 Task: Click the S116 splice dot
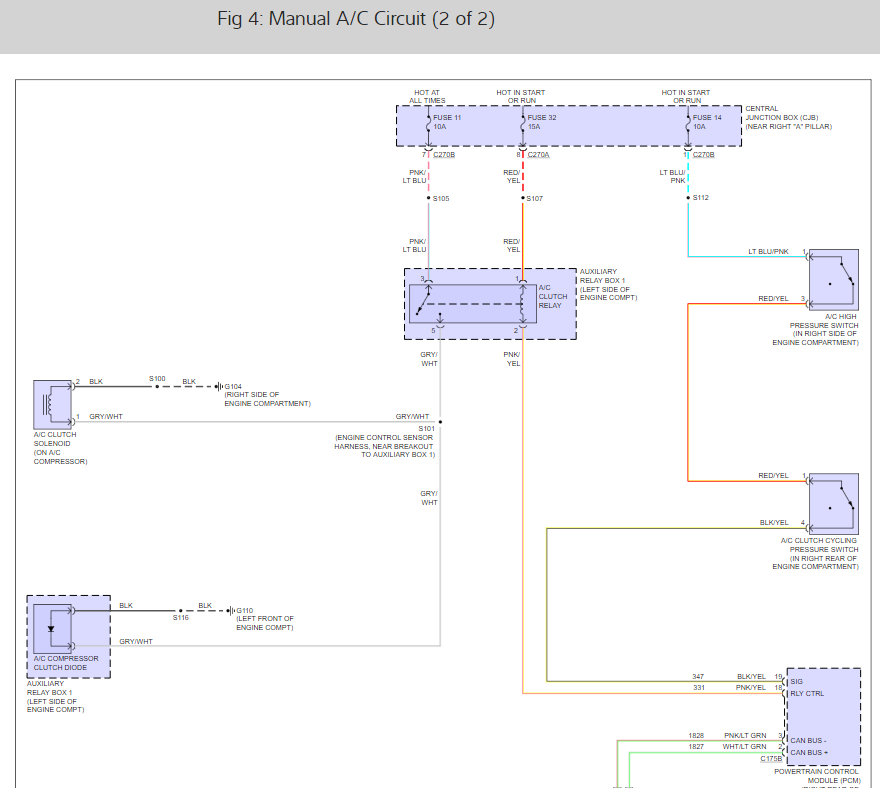[x=181, y=611]
